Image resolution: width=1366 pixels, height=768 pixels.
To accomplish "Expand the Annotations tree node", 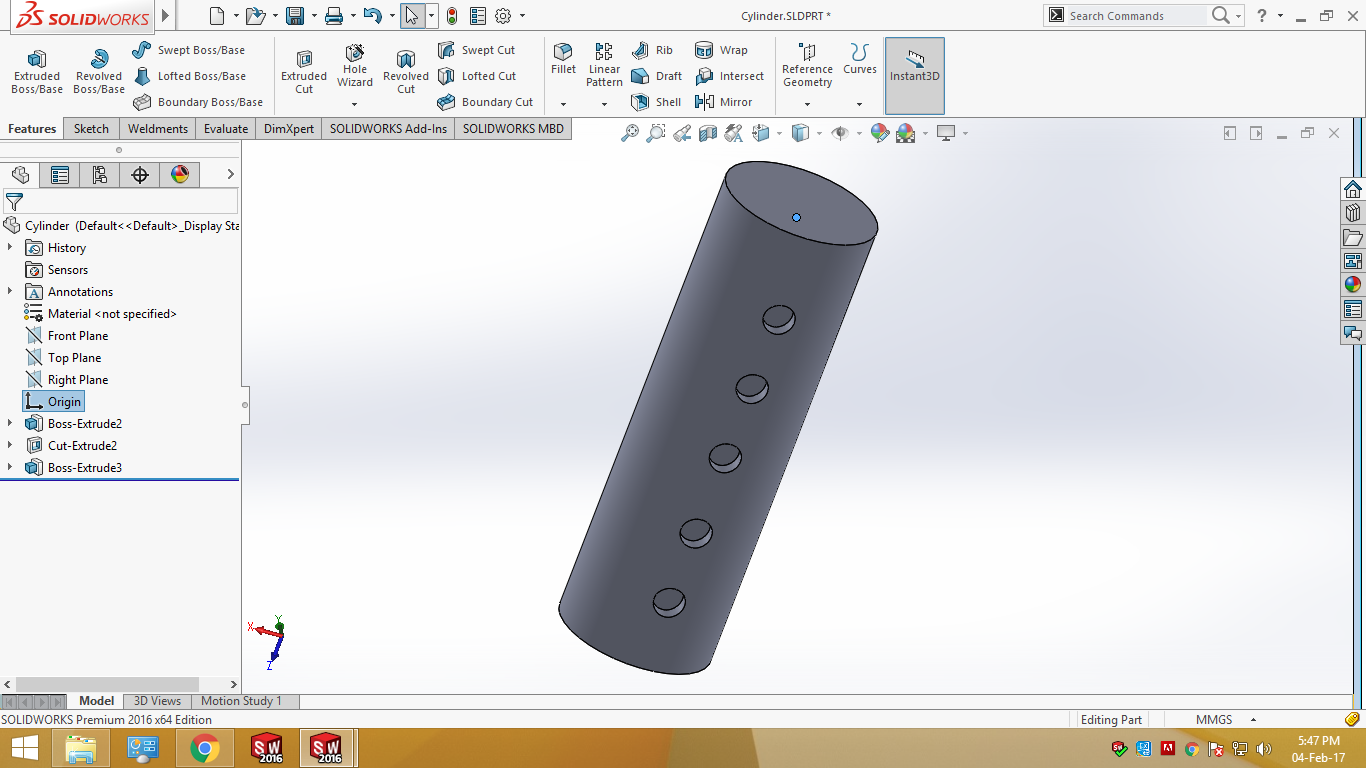I will pyautogui.click(x=11, y=292).
